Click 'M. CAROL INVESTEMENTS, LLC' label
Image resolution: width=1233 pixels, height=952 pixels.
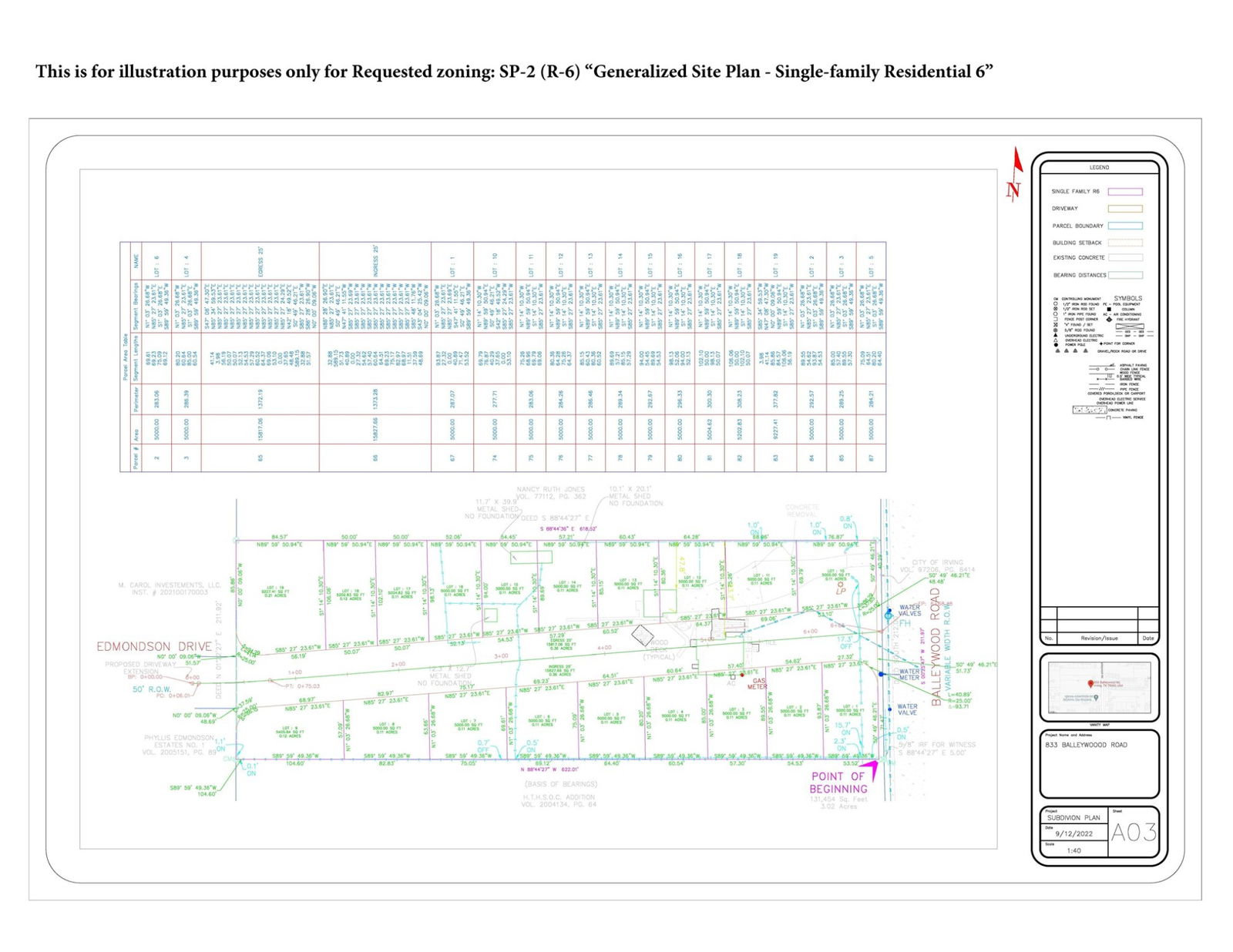pyautogui.click(x=170, y=585)
